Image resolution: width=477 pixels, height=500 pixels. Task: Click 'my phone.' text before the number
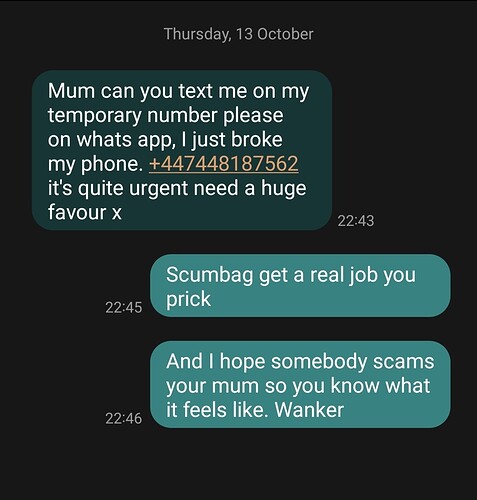coord(95,165)
